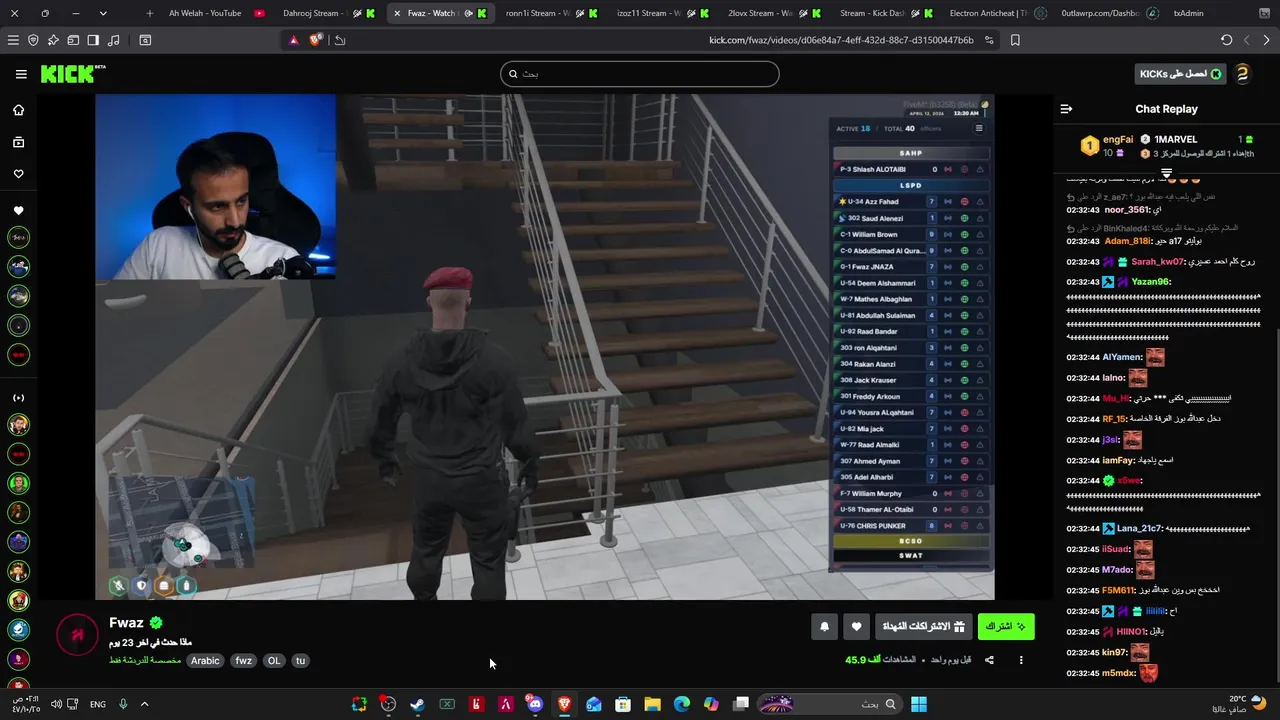Image resolution: width=1280 pixels, height=720 pixels.
Task: Expand the gift leaderboard arrow in chat
Action: pyautogui.click(x=1166, y=174)
